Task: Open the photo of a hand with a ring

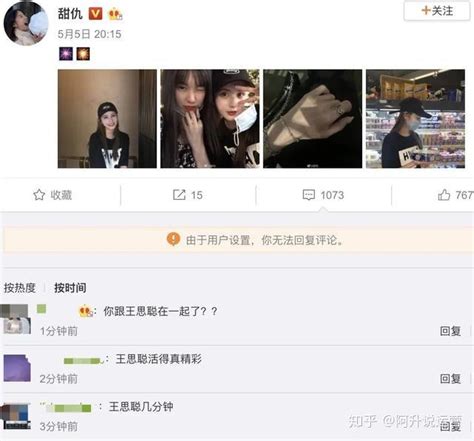Action: point(313,119)
